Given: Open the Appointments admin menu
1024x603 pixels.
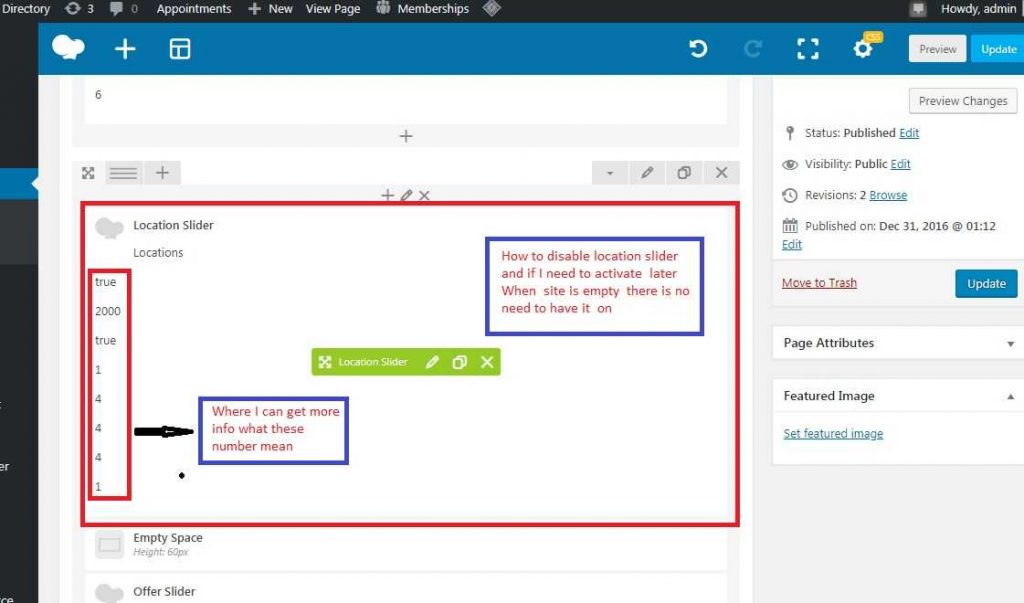Looking at the screenshot, I should 193,9.
